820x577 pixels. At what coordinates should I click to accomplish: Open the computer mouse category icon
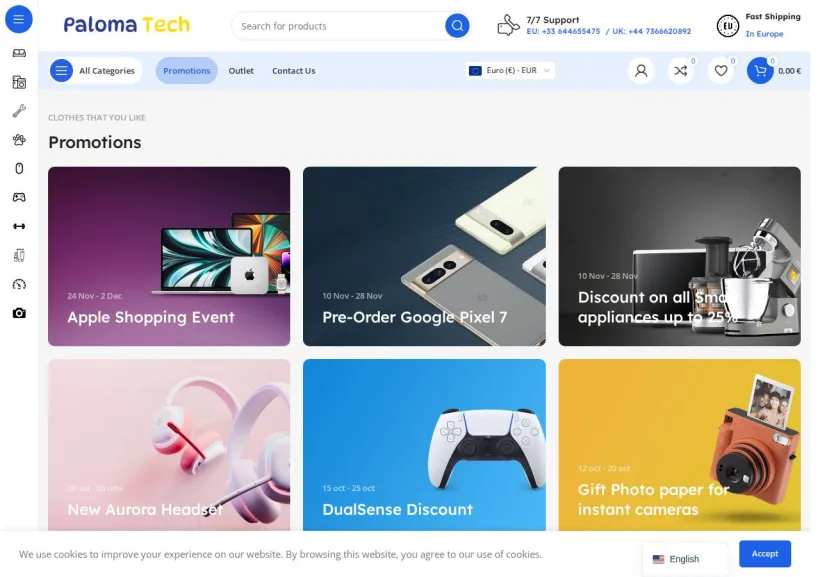pyautogui.click(x=19, y=168)
